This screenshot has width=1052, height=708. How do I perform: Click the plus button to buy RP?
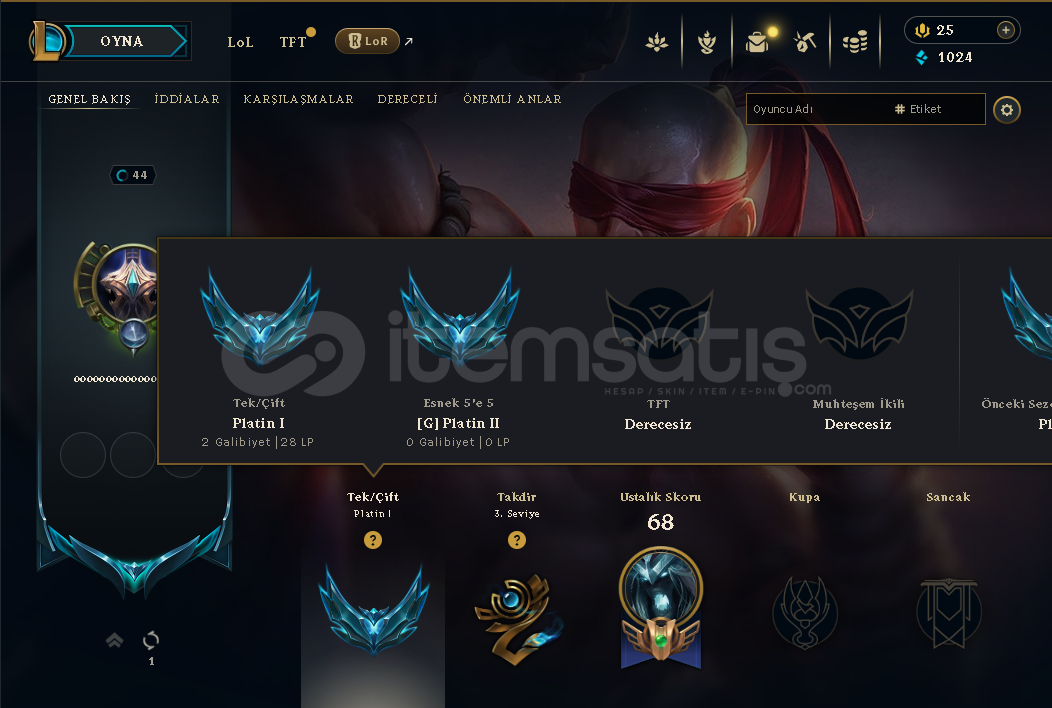(x=1005, y=30)
